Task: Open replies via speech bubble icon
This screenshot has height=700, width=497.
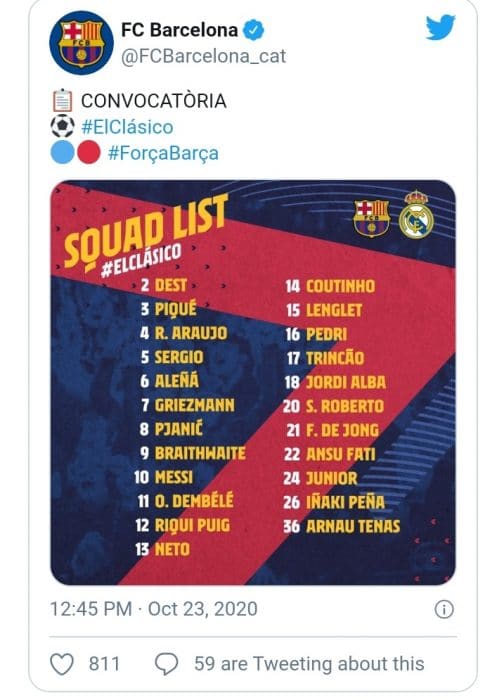Action: [x=166, y=664]
